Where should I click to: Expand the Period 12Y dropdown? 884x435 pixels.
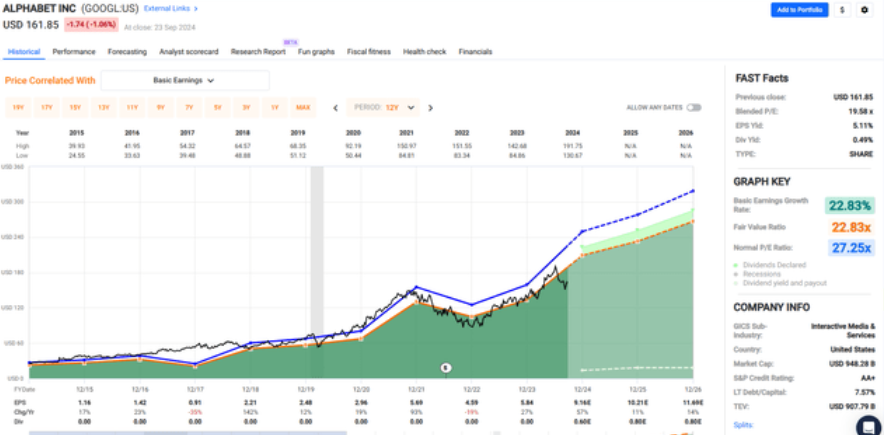click(384, 107)
